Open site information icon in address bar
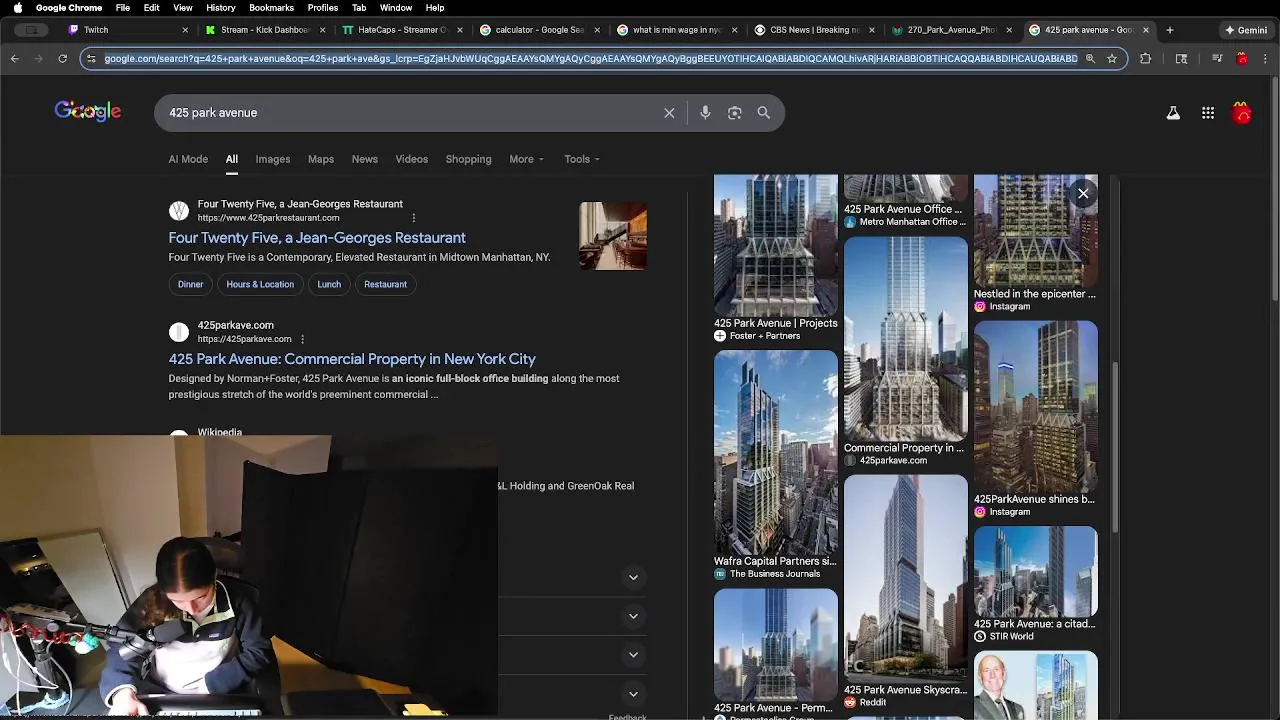This screenshot has height=720, width=1280. click(x=92, y=59)
